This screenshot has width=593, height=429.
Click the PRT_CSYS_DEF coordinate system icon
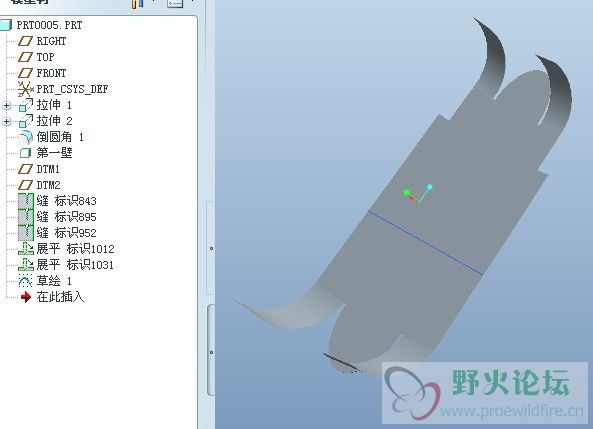(x=26, y=89)
